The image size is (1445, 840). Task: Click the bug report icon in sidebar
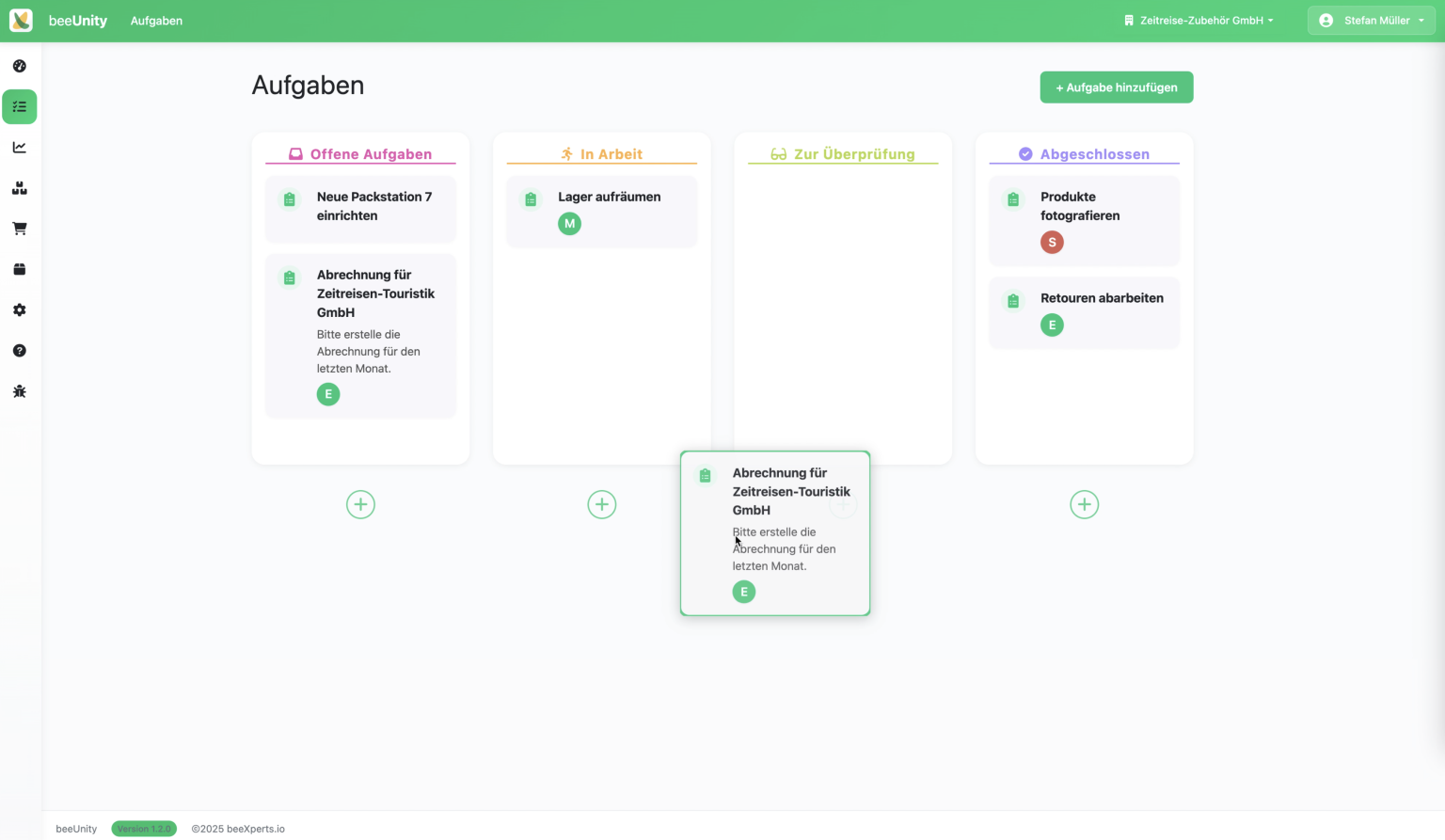click(20, 391)
